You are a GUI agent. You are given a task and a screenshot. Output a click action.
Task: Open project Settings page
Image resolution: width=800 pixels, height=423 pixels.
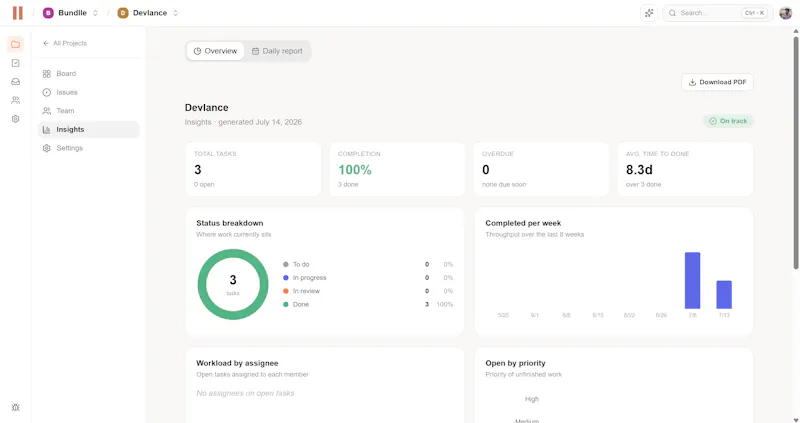click(x=88, y=148)
